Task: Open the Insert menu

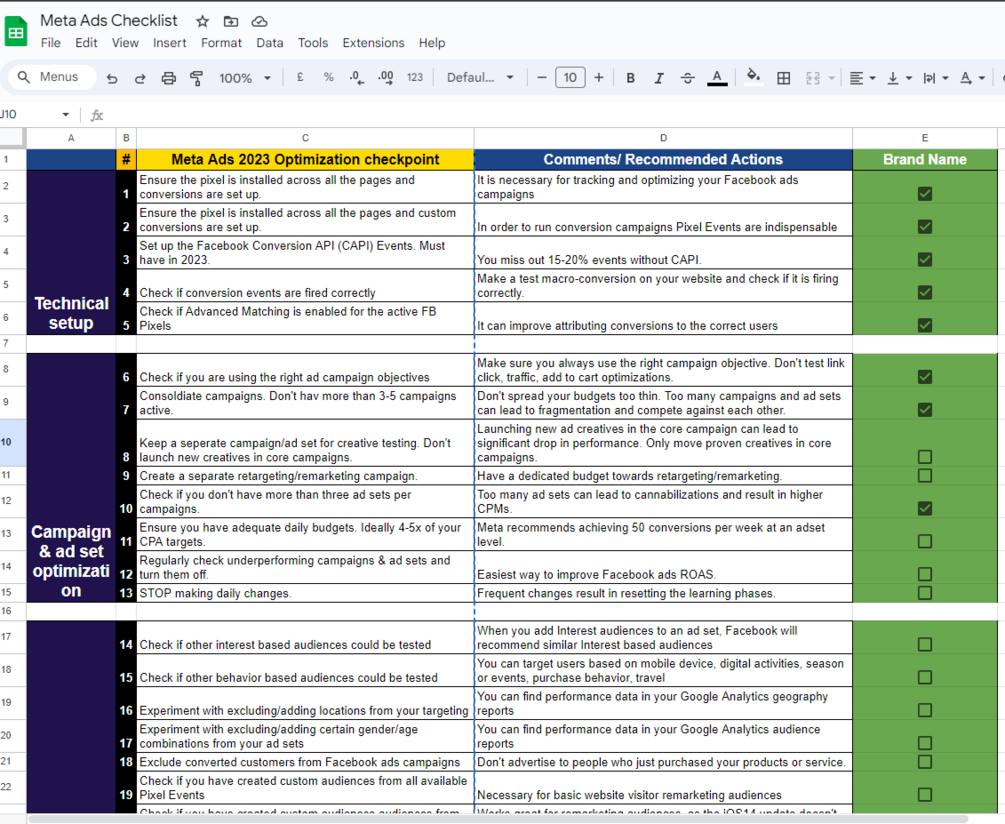Action: (169, 43)
